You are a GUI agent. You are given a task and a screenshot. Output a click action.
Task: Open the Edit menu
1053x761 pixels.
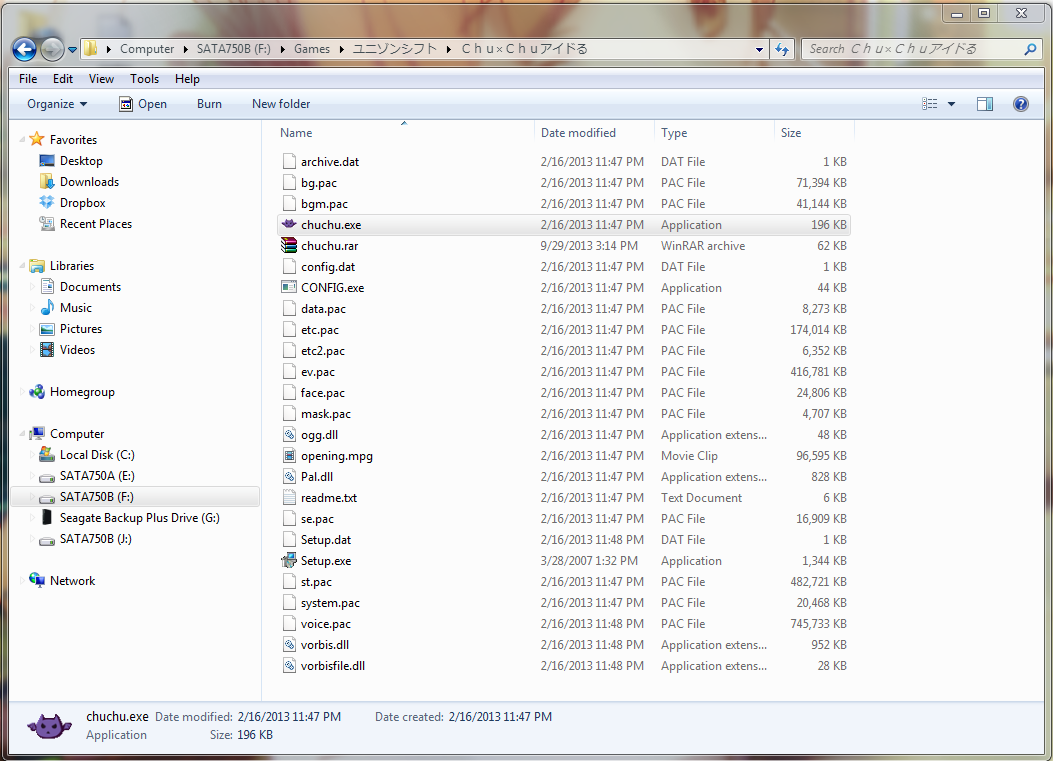63,79
